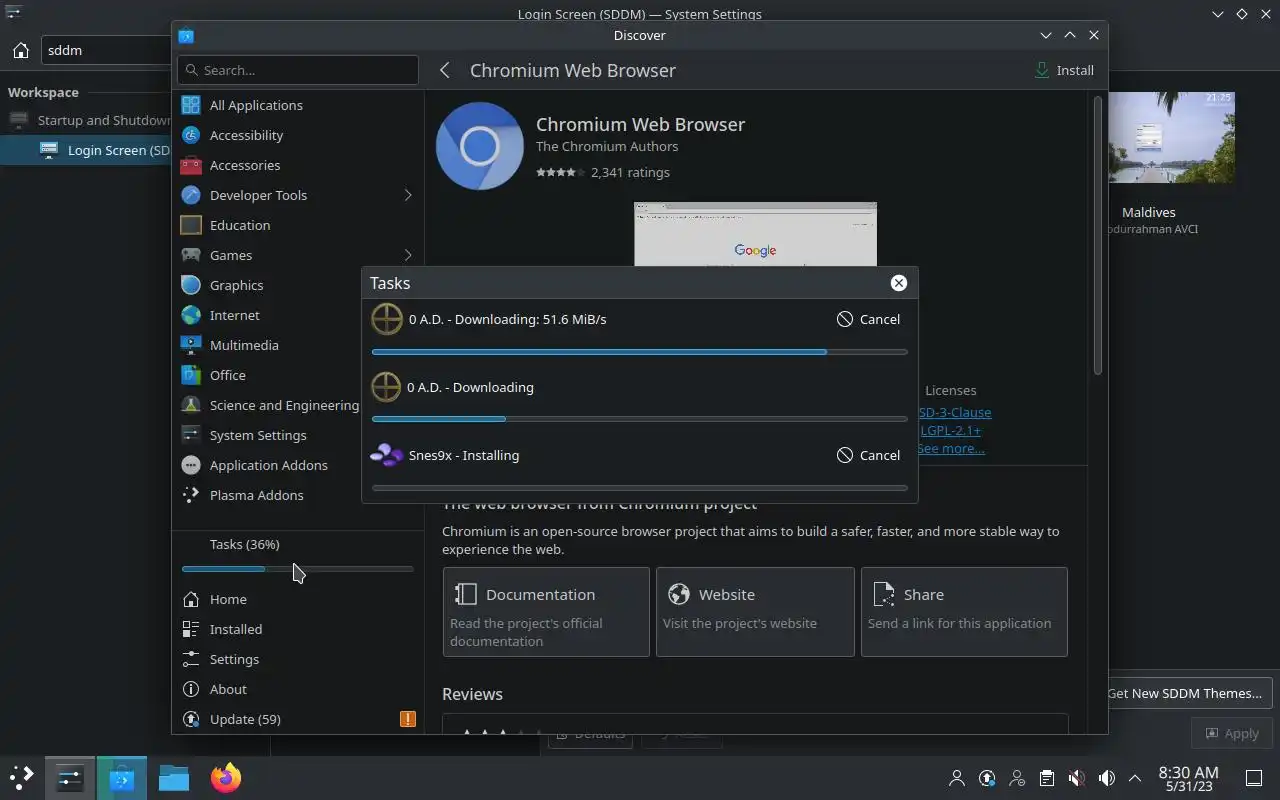Open Update (59) page
Screen dimensions: 1280x800
[x=298, y=719]
